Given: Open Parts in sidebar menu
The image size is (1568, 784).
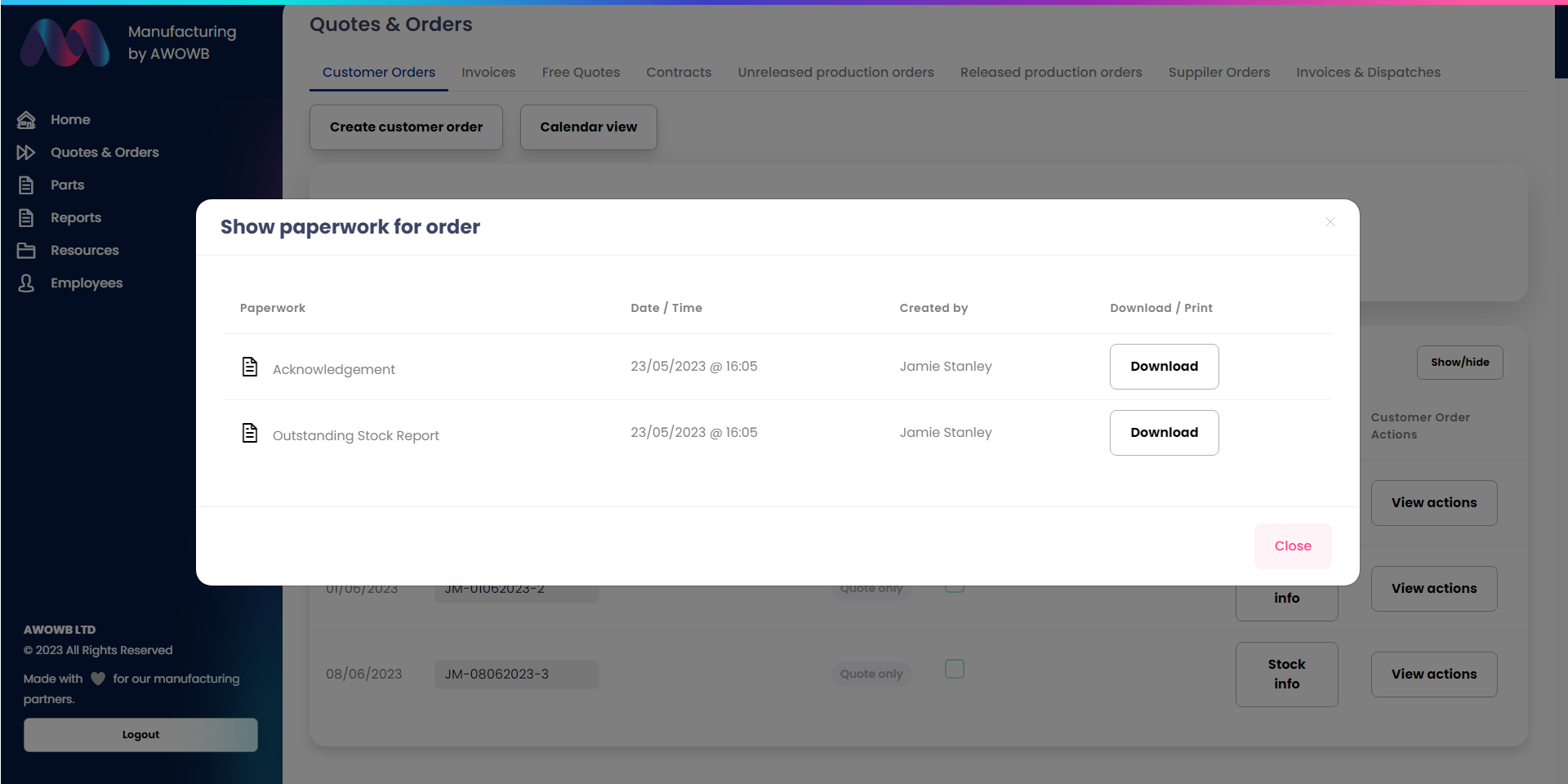Looking at the screenshot, I should click(67, 185).
